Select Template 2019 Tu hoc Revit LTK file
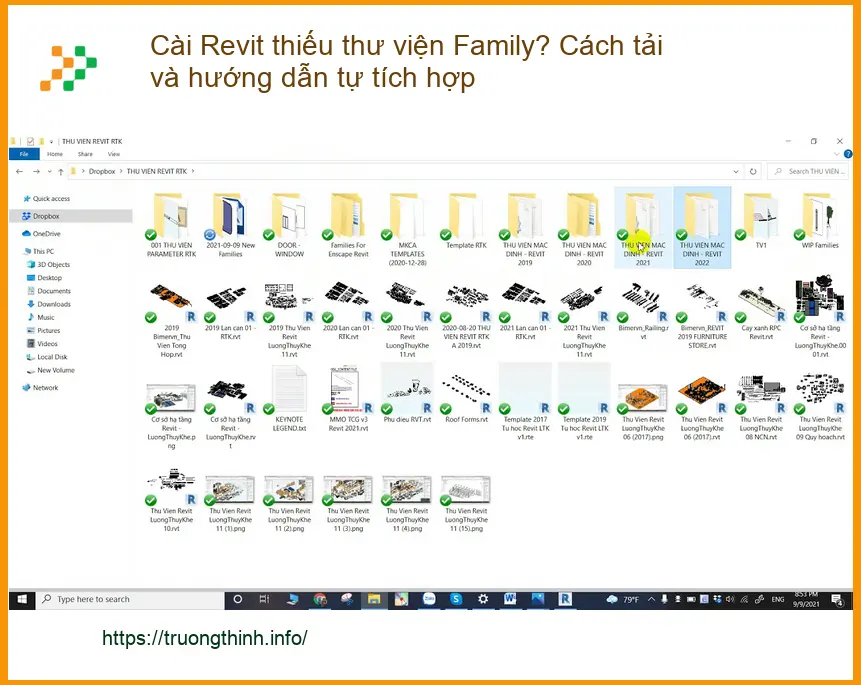Screen dimensions: 861x685 584,404
